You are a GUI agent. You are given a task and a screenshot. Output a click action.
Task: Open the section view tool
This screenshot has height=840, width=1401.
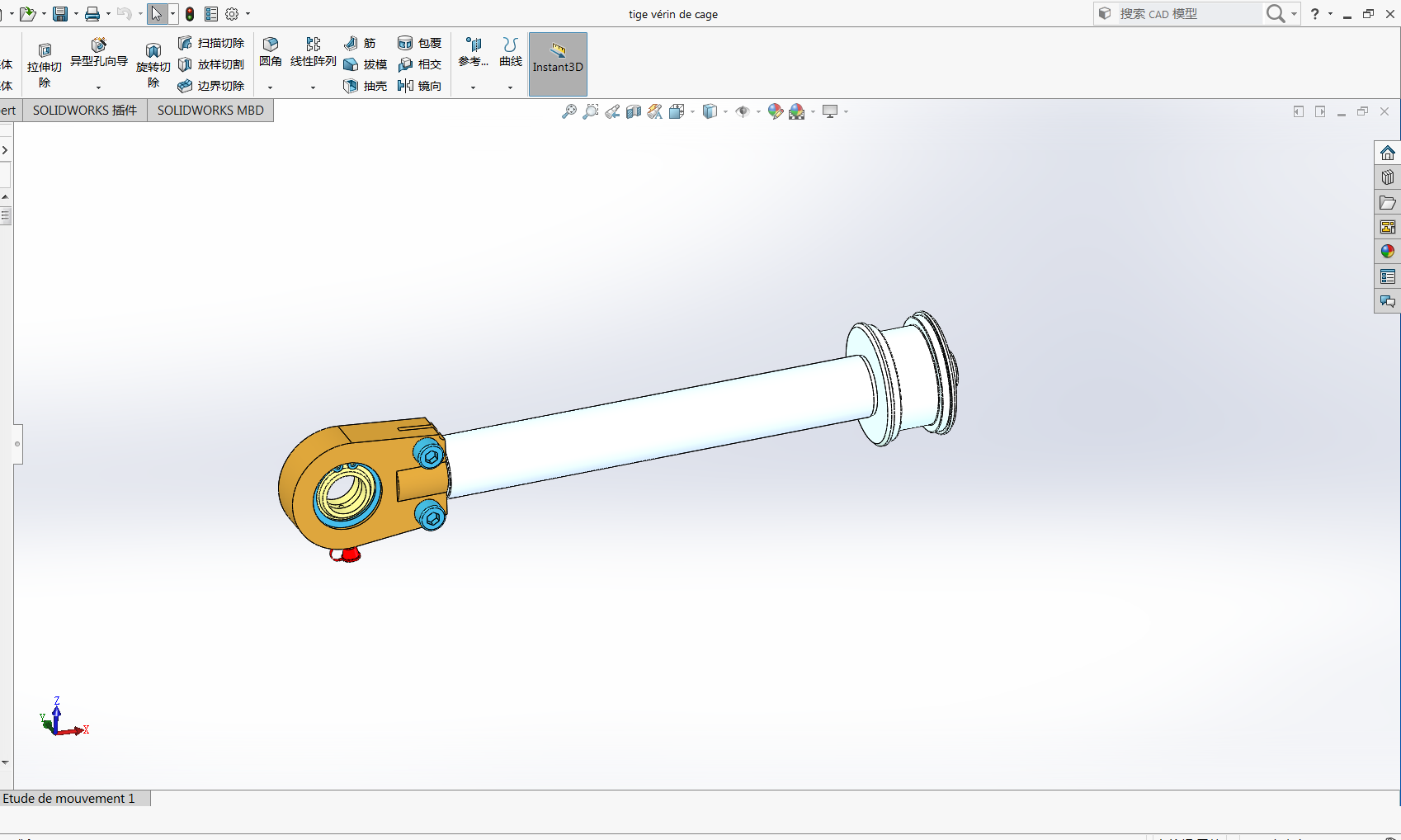point(634,111)
